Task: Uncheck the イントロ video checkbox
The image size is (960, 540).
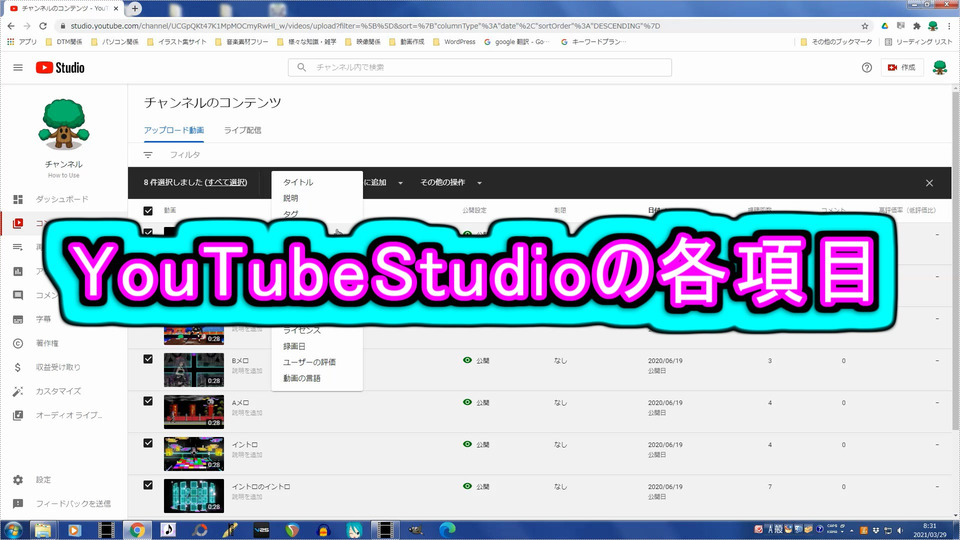Action: [148, 443]
